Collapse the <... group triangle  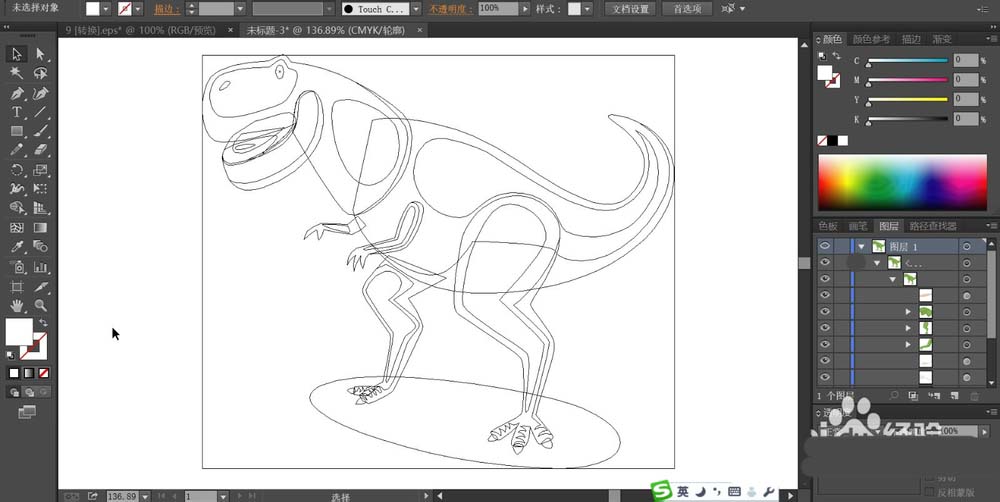pos(877,262)
